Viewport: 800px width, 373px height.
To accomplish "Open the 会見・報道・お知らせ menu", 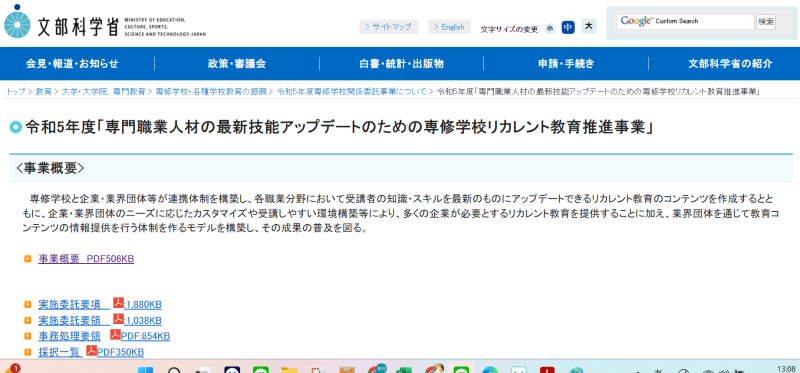I will click(72, 64).
